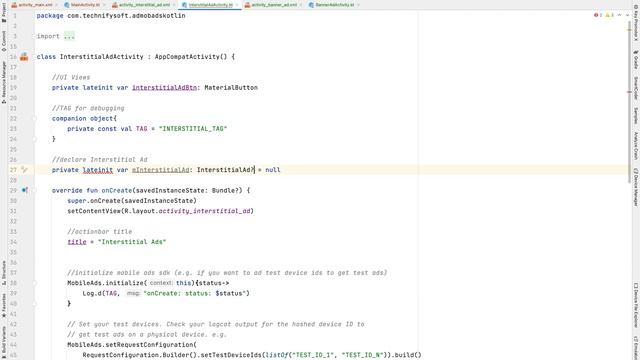Switch to BannerAdActivity.kt tab

334,5
